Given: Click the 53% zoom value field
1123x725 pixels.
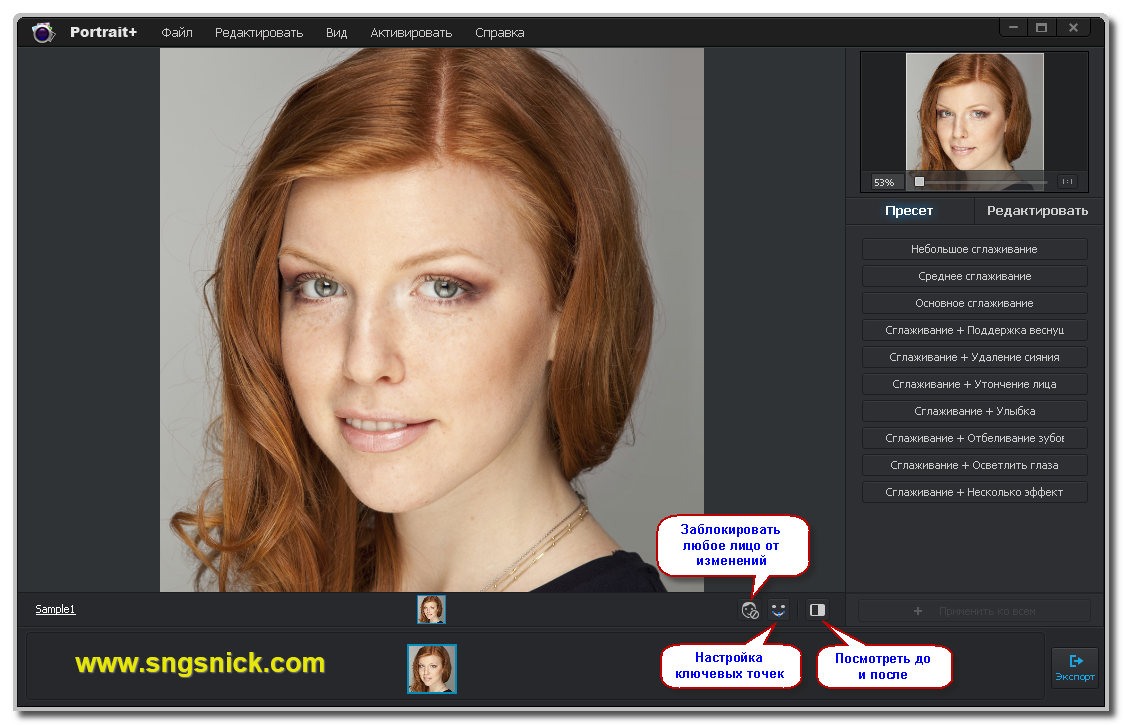Looking at the screenshot, I should pyautogui.click(x=885, y=183).
